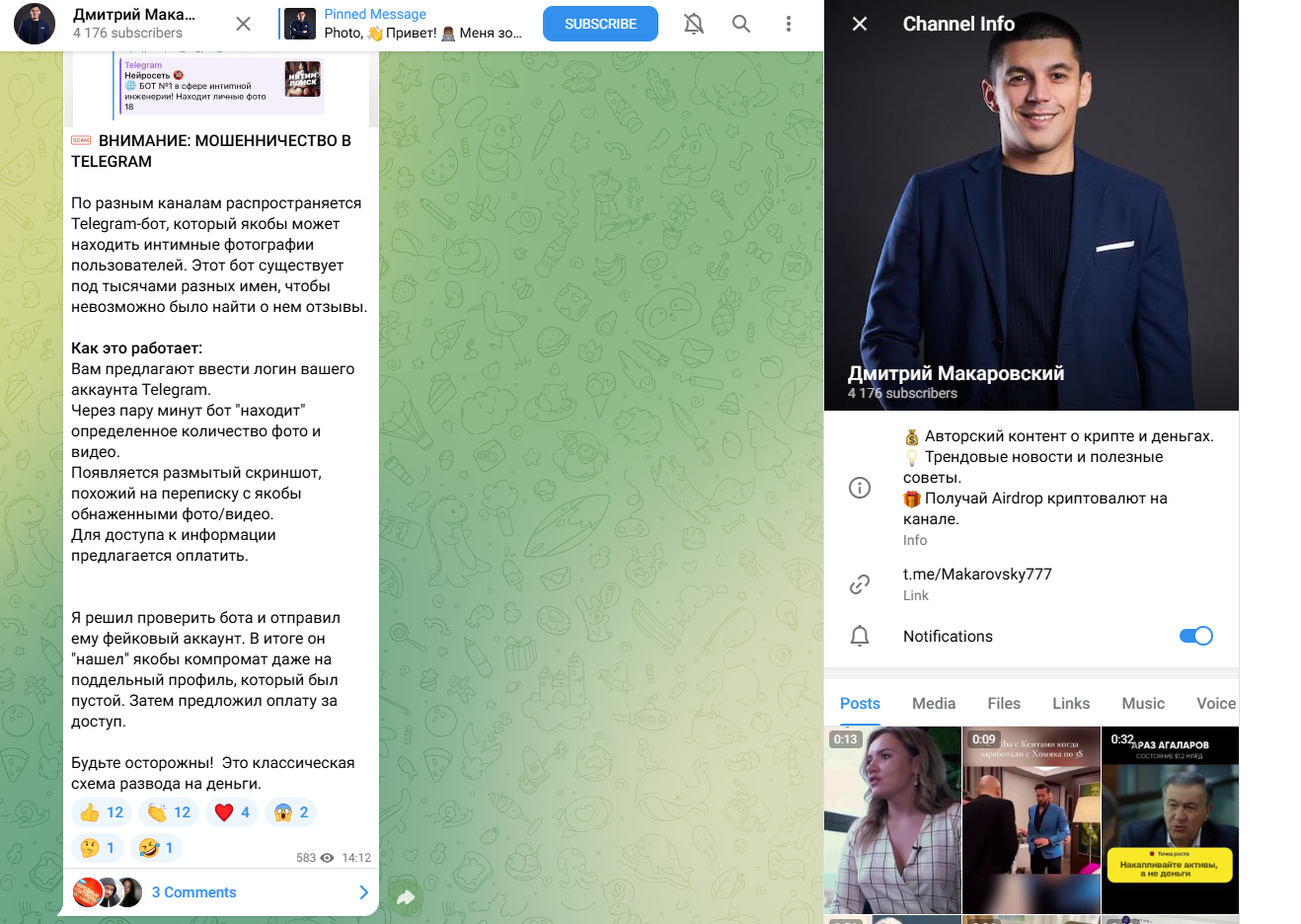The height and width of the screenshot is (924, 1301).
Task: Open the 0:09 video thumbnail
Action: pyautogui.click(x=1032, y=820)
